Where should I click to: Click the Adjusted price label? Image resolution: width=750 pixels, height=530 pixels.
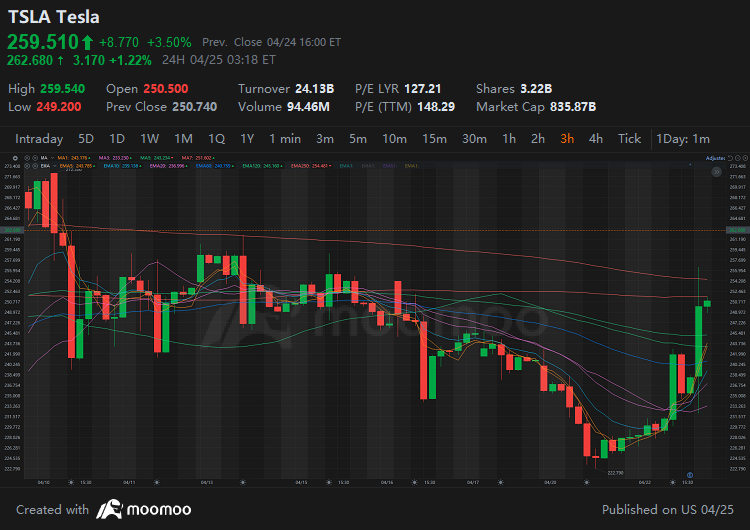tap(716, 158)
